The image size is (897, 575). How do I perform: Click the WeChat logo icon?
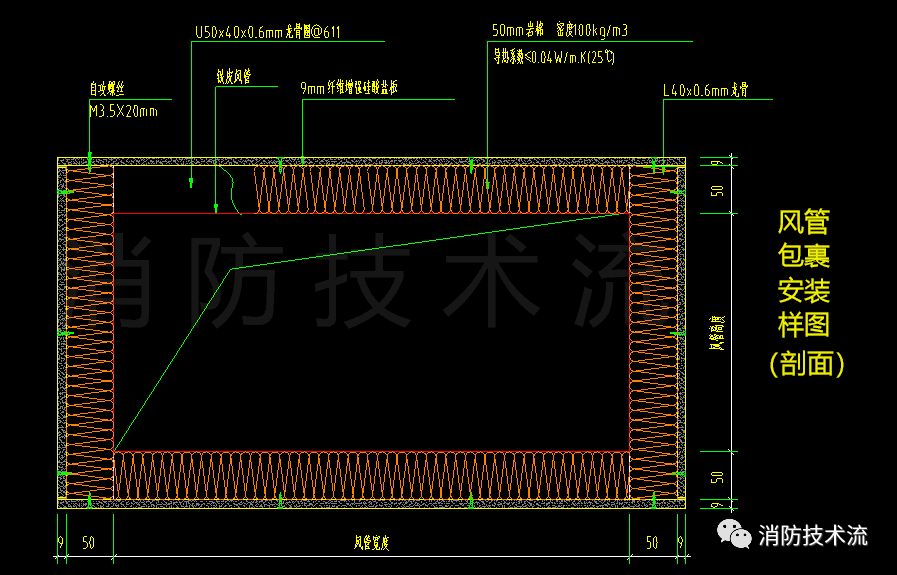[x=735, y=535]
